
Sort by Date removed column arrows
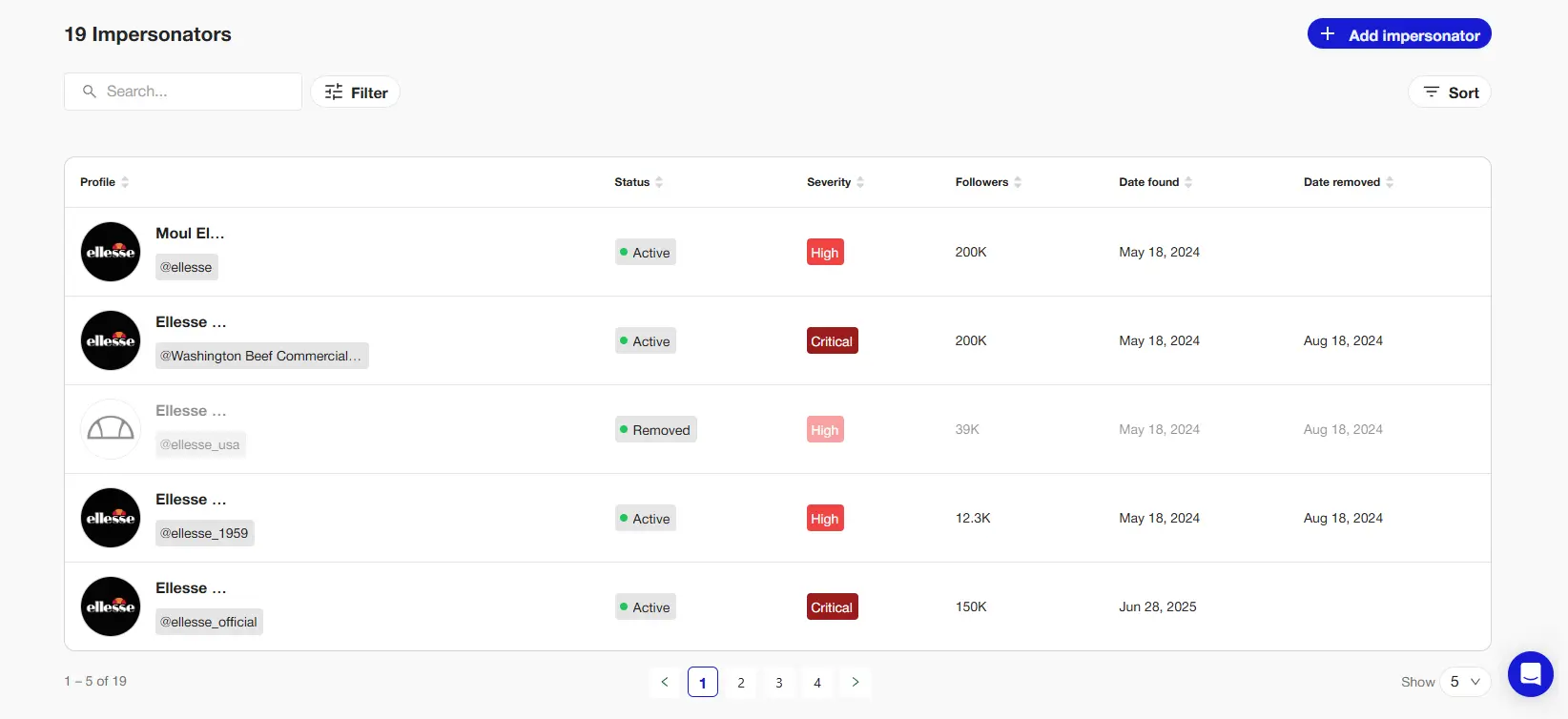[1390, 182]
